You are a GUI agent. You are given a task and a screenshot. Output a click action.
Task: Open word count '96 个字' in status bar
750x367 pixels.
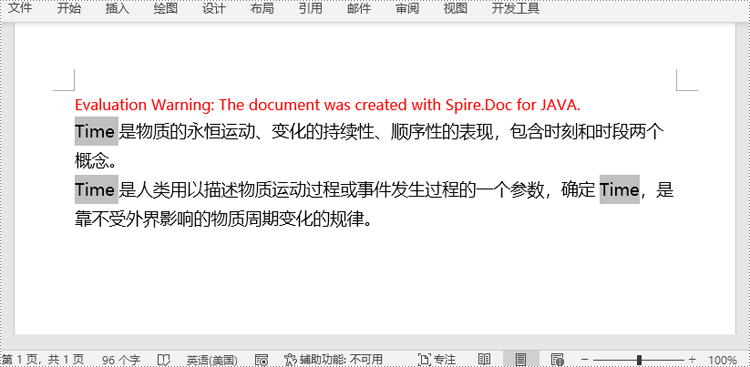121,359
